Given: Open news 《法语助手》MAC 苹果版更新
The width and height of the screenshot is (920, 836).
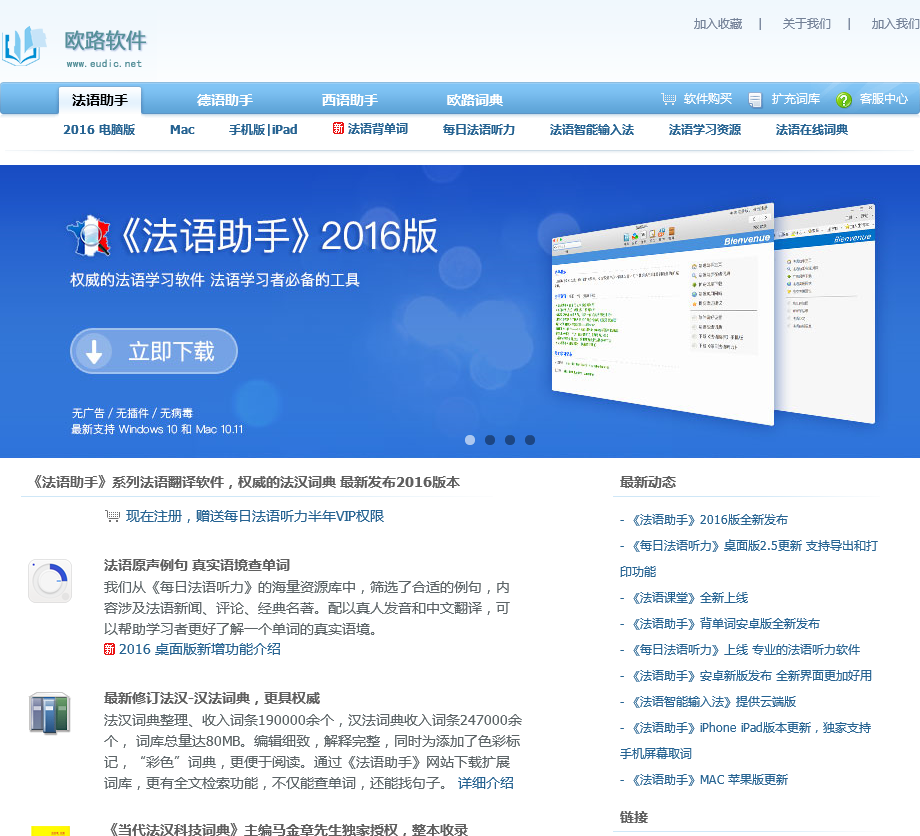Looking at the screenshot, I should 710,780.
